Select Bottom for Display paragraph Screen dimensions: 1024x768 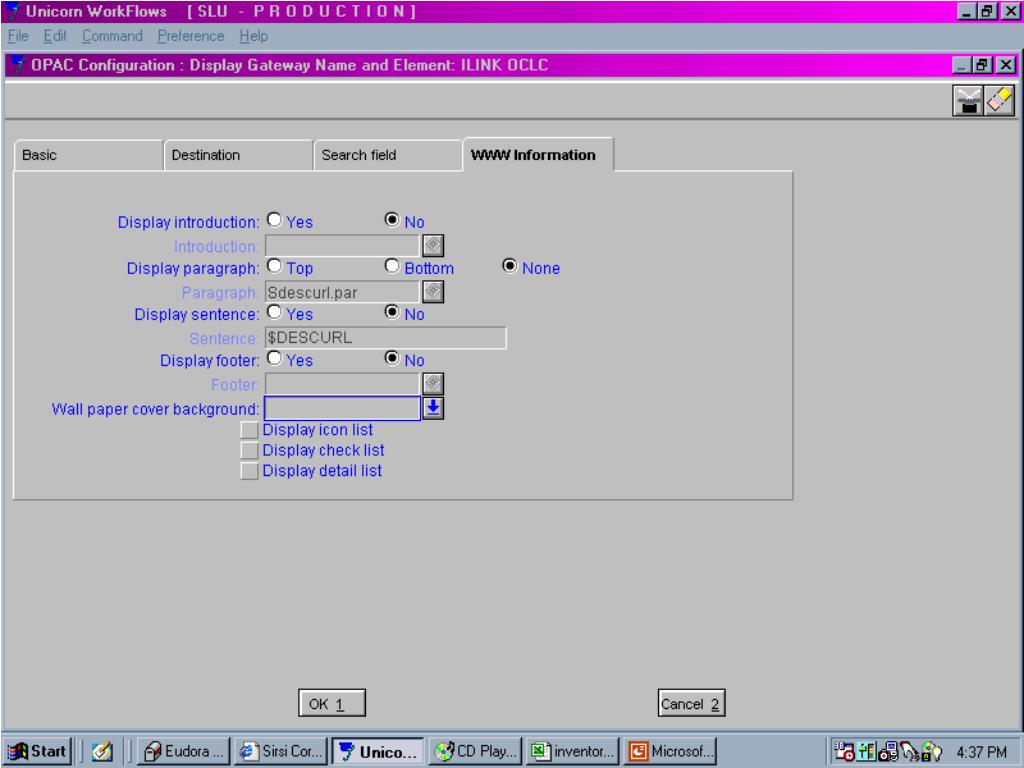pyautogui.click(x=393, y=268)
